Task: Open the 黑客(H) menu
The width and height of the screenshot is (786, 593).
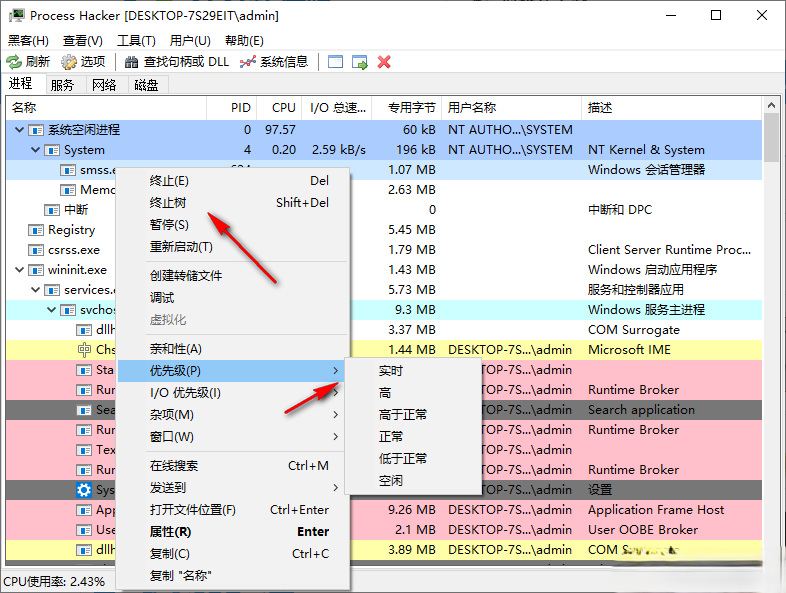Action: coord(28,41)
